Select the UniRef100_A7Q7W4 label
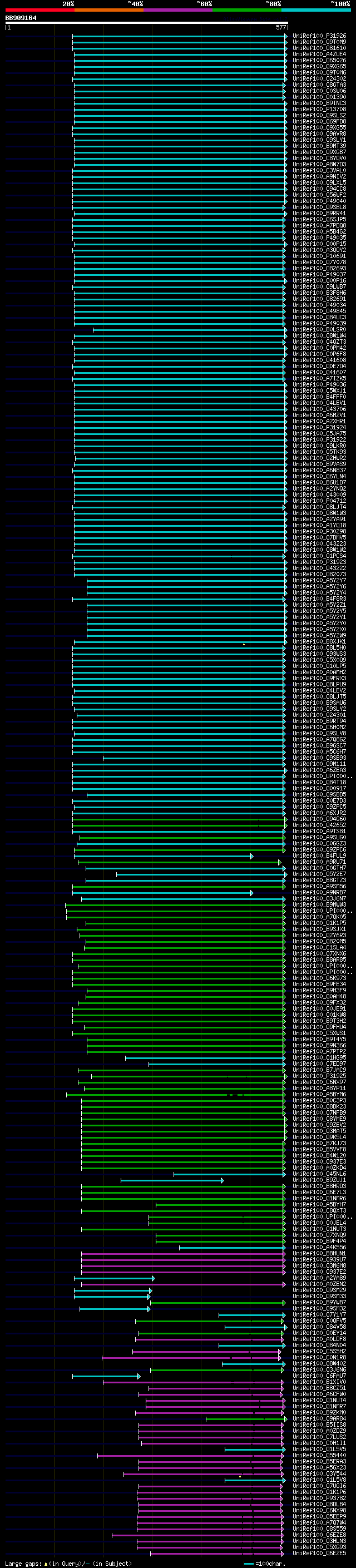356x1568 pixels. 319,1522
